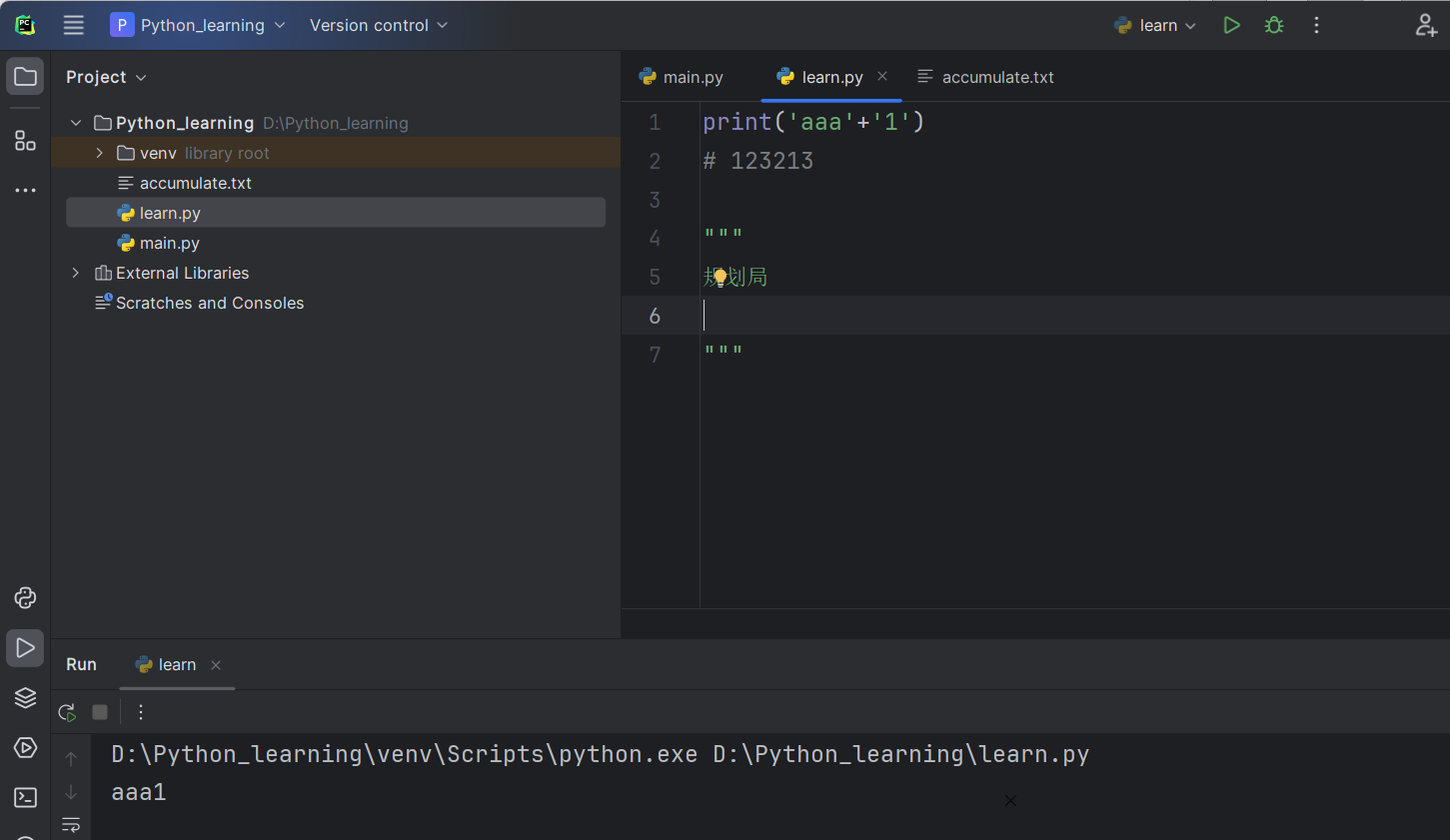
Task: Open Run toolbar more options
Action: [141, 712]
